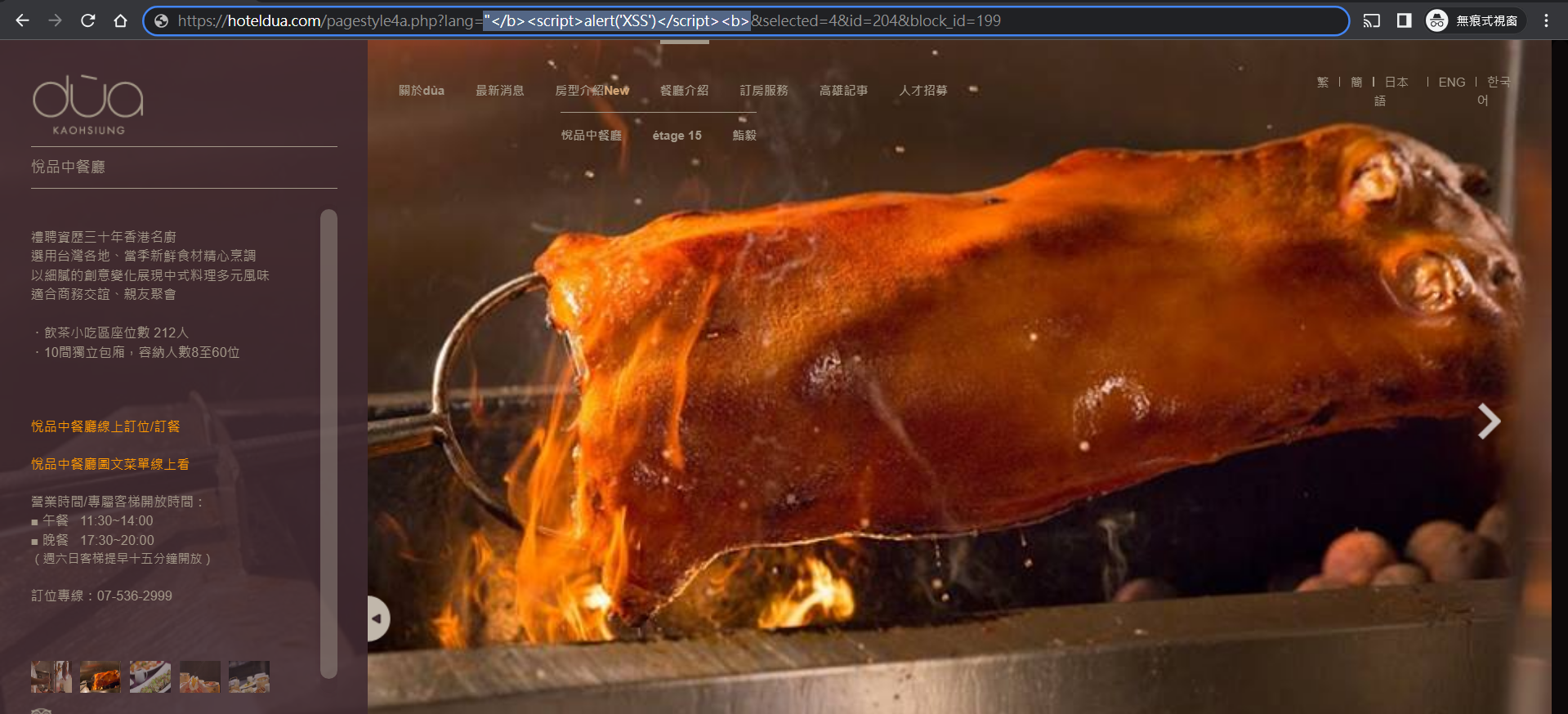The height and width of the screenshot is (714, 1568).
Task: Open the 最新消息 menu item
Action: tap(500, 91)
